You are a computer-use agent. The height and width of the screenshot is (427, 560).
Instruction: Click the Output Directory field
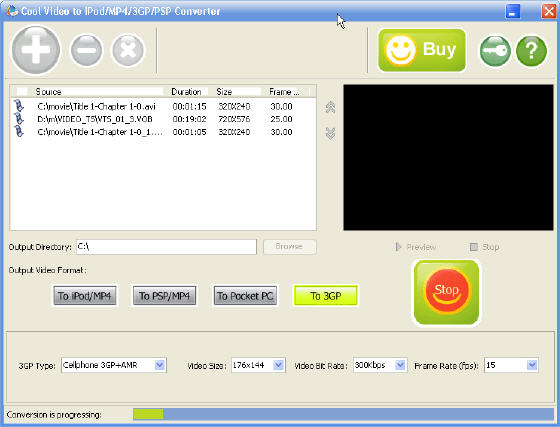[x=166, y=247]
